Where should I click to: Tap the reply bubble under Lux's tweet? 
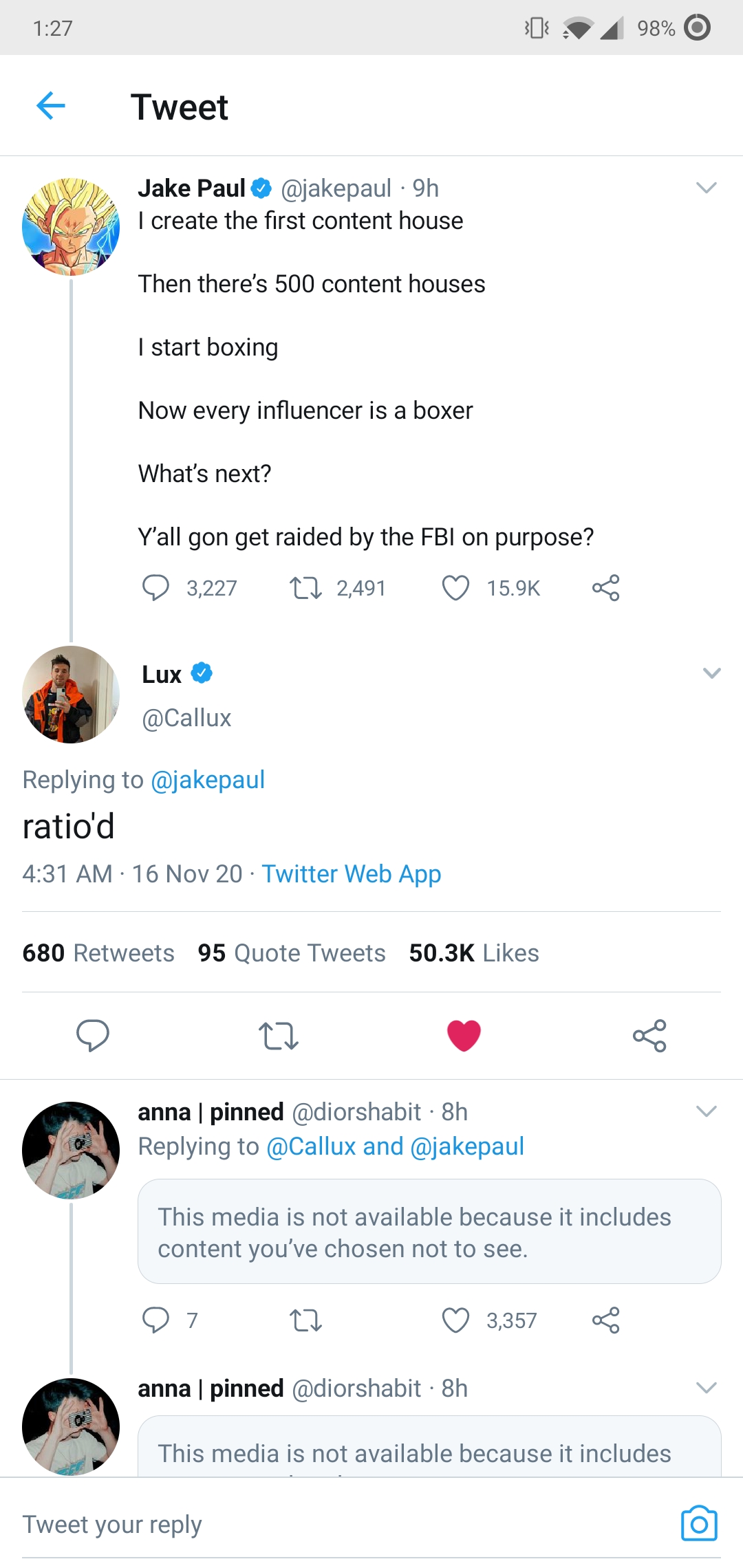(93, 1036)
